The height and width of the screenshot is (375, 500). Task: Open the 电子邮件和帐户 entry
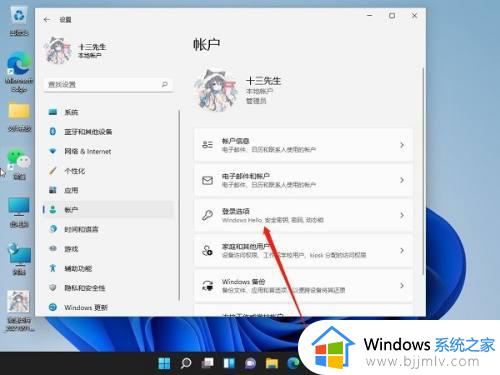304,180
